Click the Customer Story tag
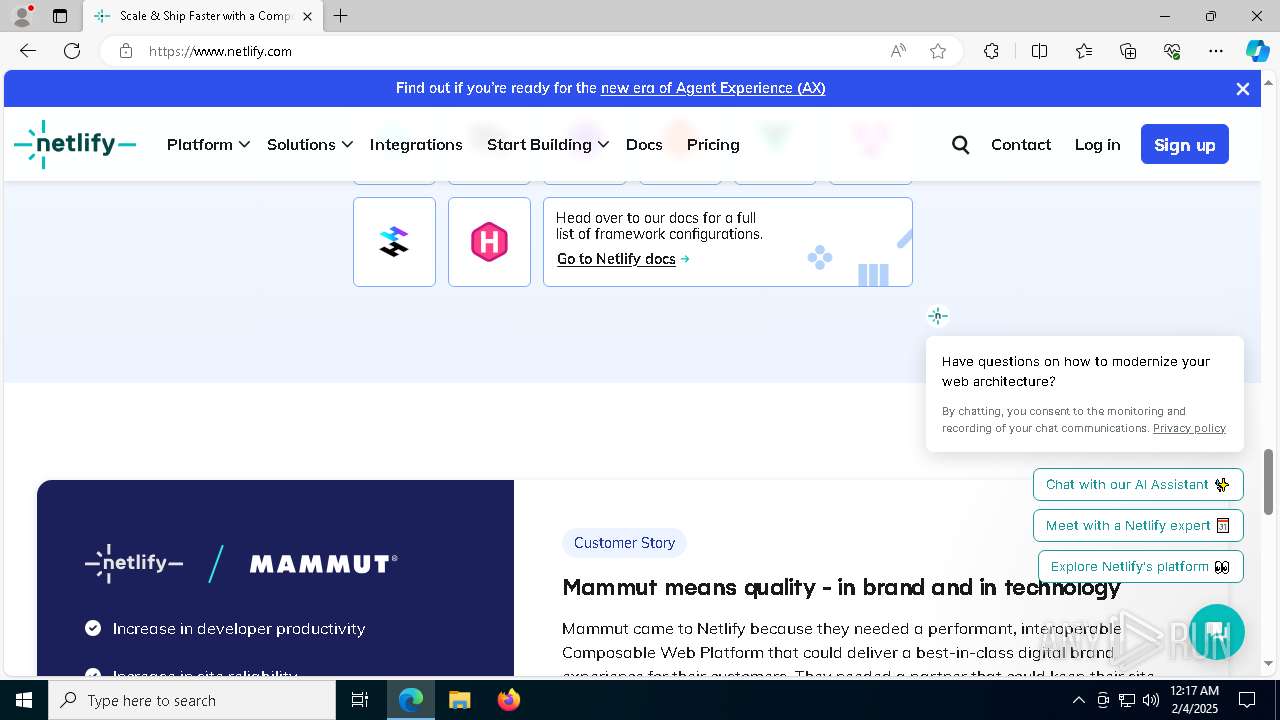Image resolution: width=1280 pixels, height=720 pixels. 624,543
